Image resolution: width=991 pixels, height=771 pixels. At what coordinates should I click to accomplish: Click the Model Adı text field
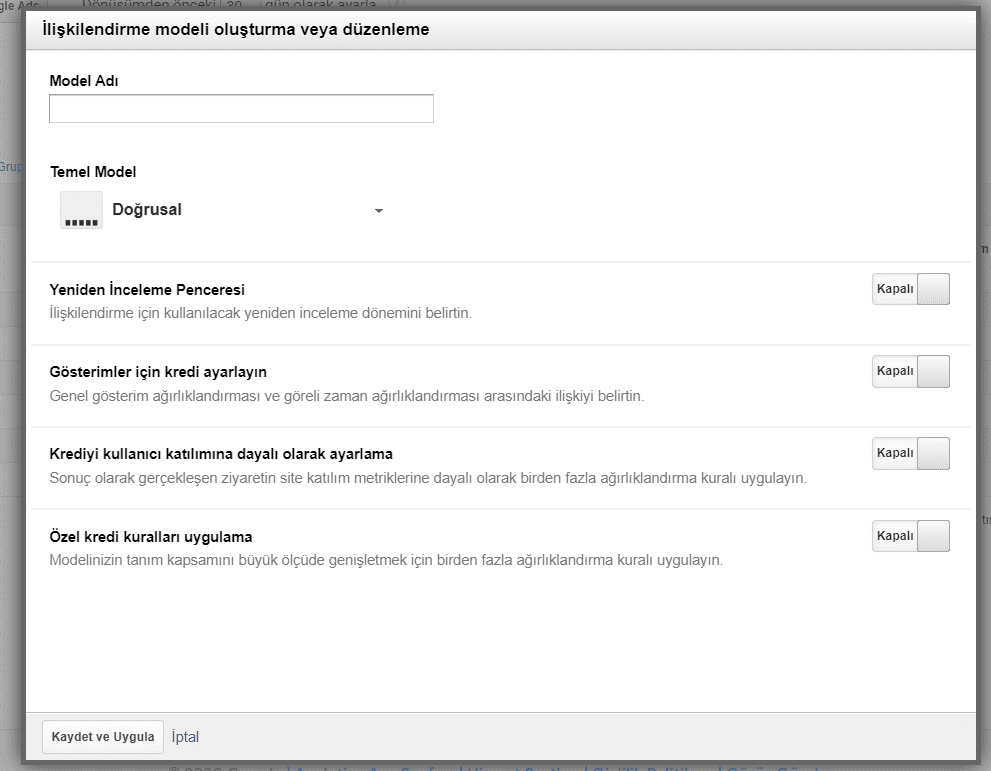(241, 109)
